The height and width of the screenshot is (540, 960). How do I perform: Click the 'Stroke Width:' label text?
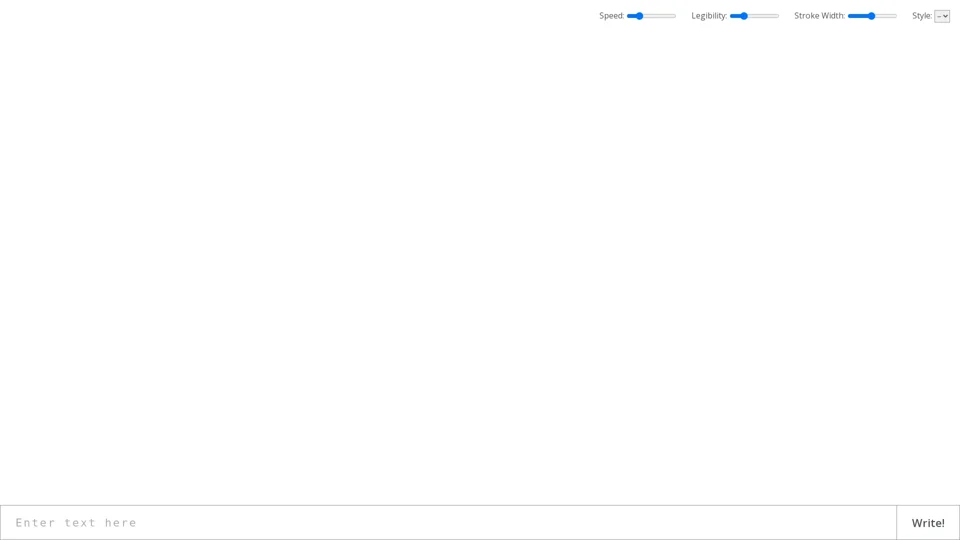(819, 16)
